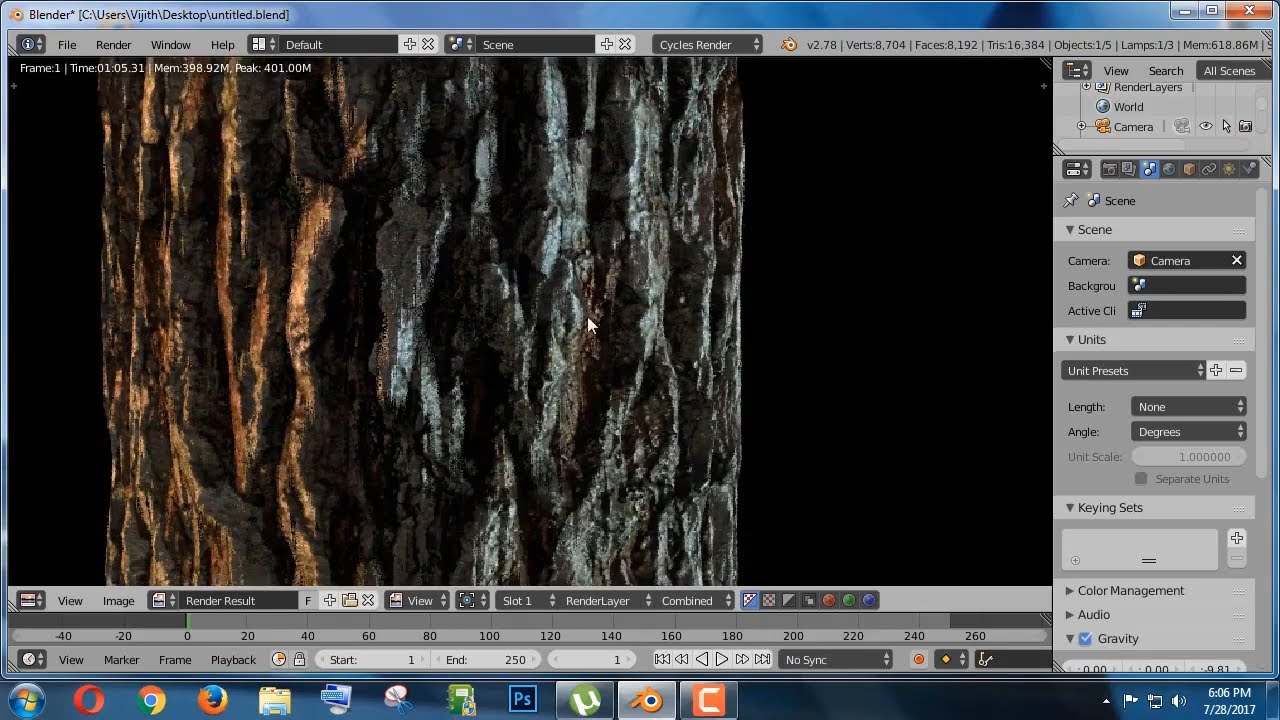Add a keying set with plus
This screenshot has width=1280, height=720.
click(x=1237, y=538)
